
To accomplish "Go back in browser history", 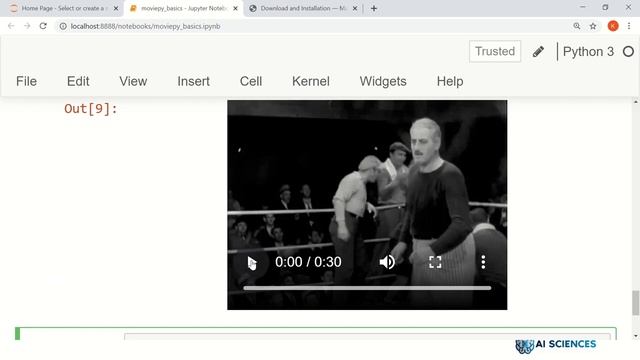I will [x=11, y=26].
